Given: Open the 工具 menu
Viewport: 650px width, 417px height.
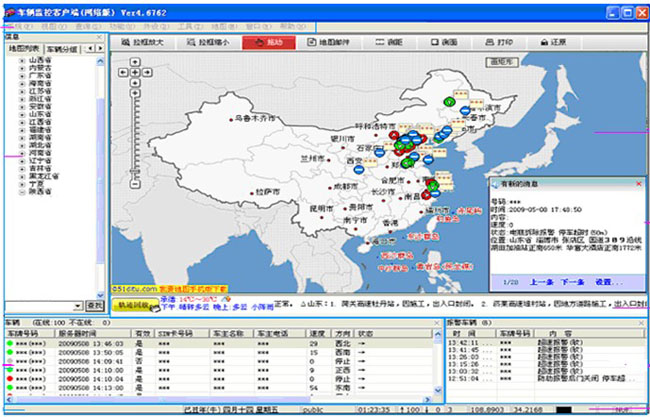Looking at the screenshot, I should [185, 24].
